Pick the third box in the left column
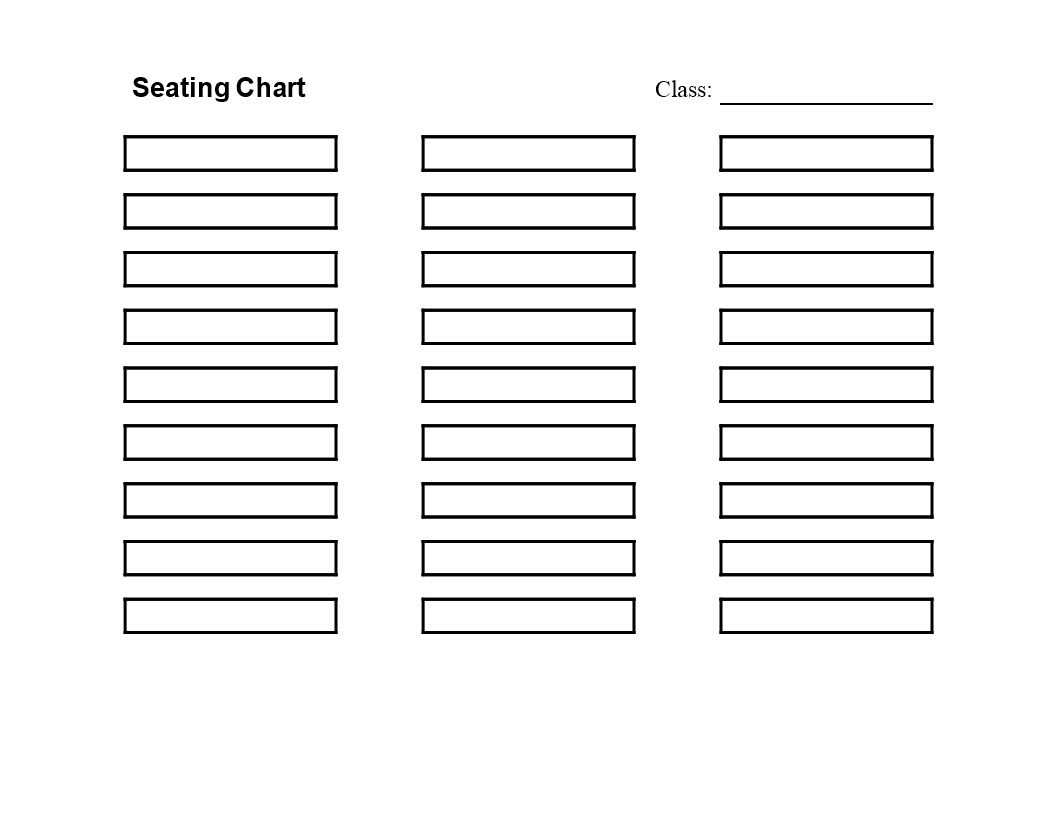Image resolution: width=1056 pixels, height=816 pixels. click(230, 269)
